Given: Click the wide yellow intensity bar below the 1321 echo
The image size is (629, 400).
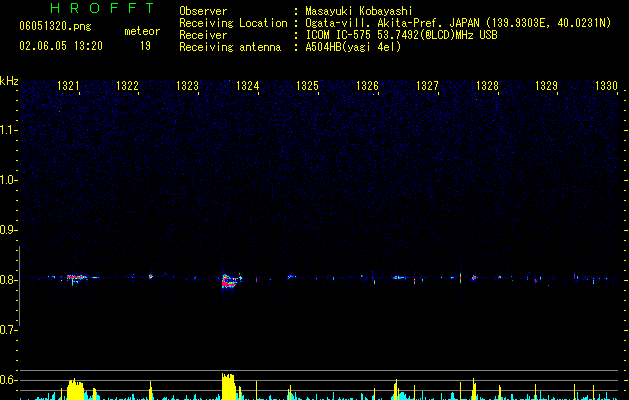Looking at the screenshot, I should [75, 389].
